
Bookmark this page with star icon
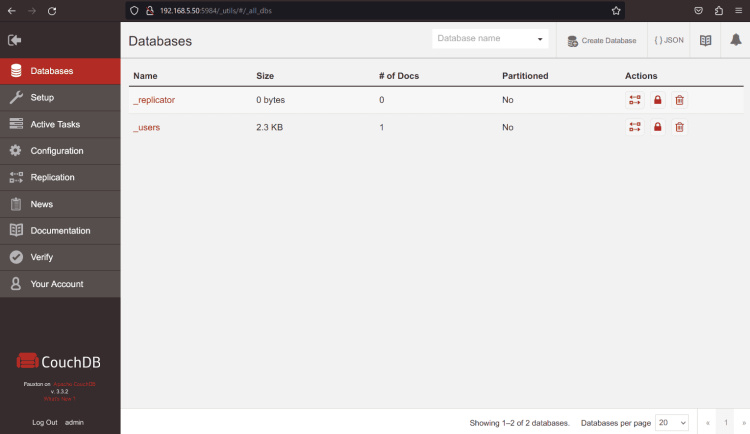click(616, 10)
